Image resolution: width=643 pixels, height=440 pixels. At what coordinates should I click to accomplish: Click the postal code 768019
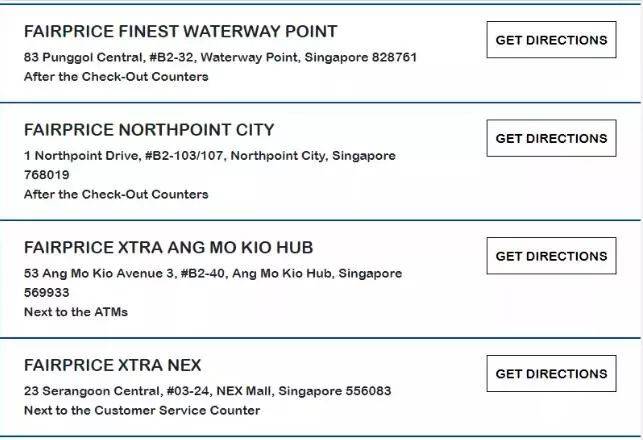tap(47, 175)
